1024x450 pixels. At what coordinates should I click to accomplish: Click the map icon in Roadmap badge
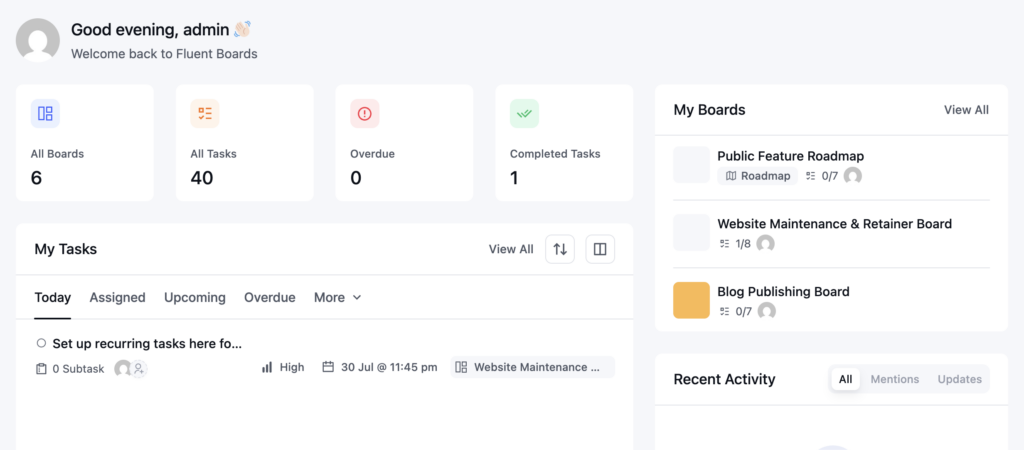point(731,176)
